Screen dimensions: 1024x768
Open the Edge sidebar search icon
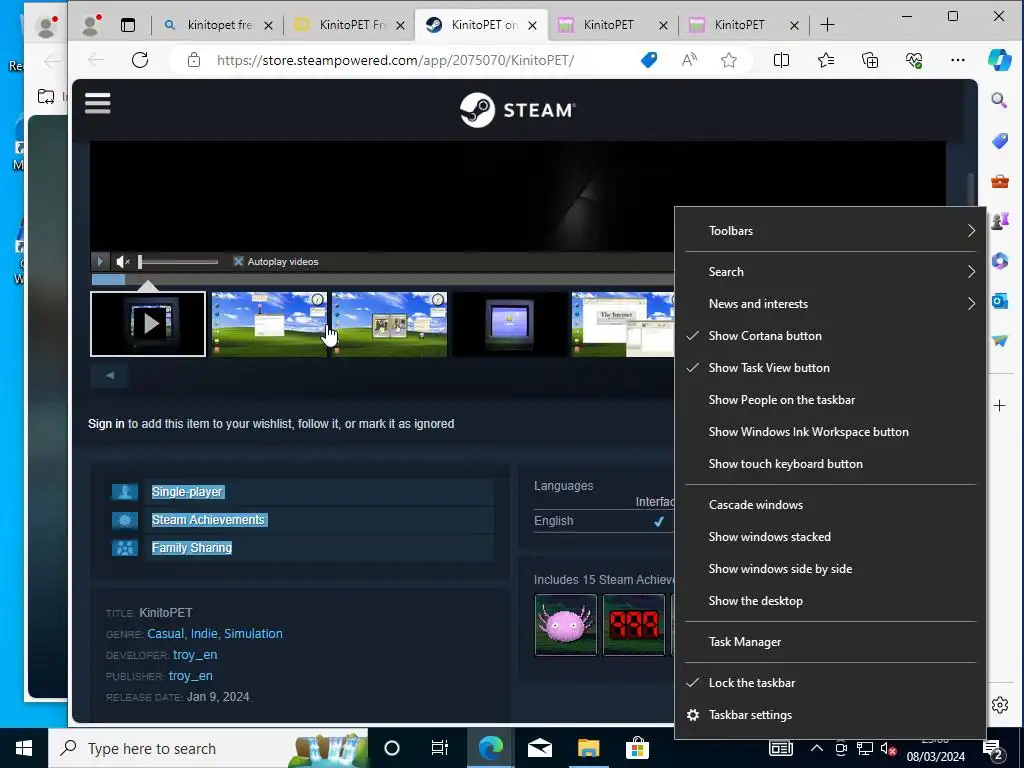[999, 100]
